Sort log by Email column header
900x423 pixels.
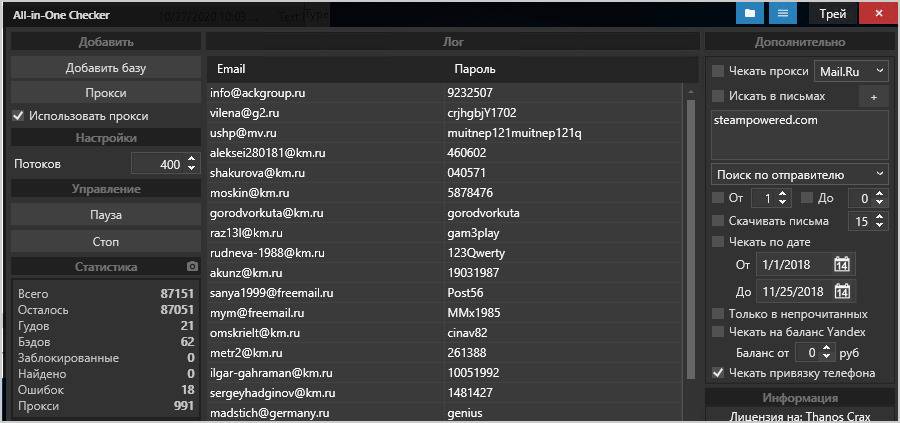pyautogui.click(x=231, y=69)
